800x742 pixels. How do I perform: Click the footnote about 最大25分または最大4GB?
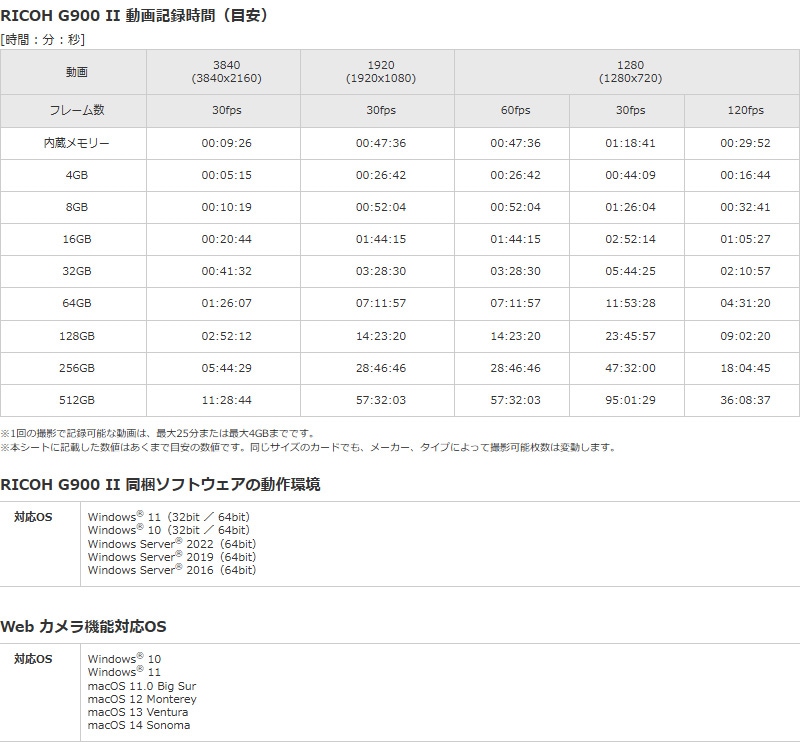pos(158,433)
